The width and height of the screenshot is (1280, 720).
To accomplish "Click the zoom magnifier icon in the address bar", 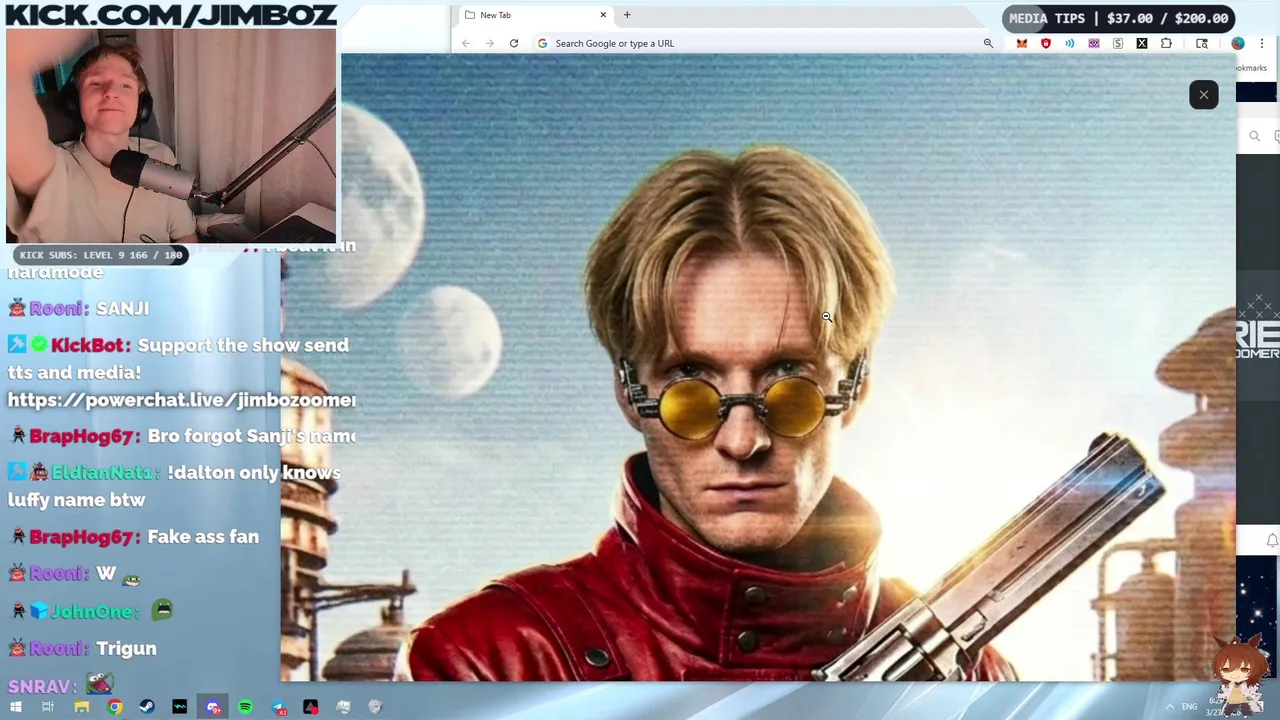I will 988,43.
